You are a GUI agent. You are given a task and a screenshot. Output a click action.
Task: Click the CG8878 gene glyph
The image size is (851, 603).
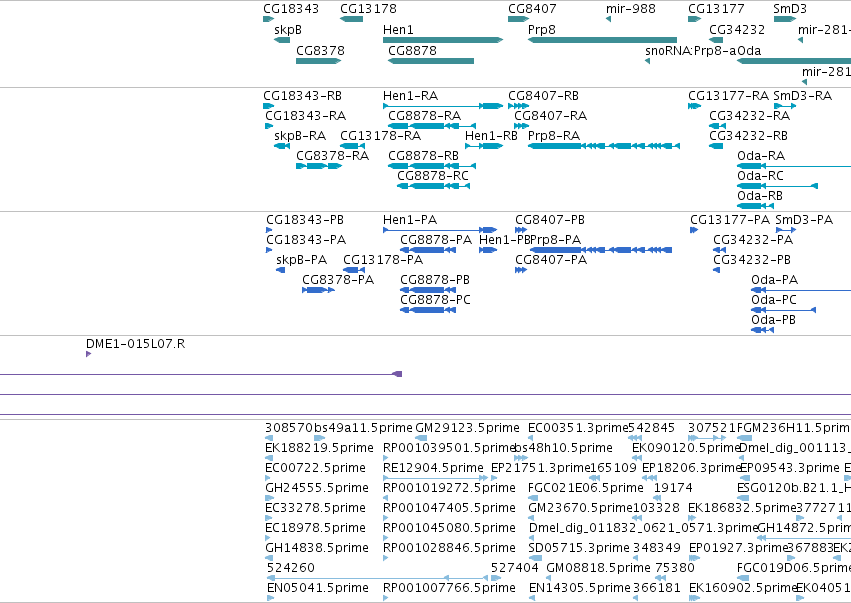click(x=431, y=61)
